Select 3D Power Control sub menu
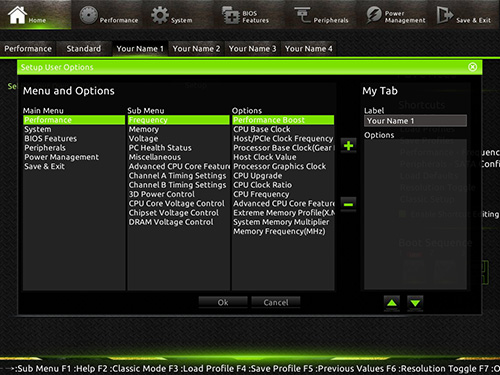The width and height of the screenshot is (500, 375). point(179,194)
